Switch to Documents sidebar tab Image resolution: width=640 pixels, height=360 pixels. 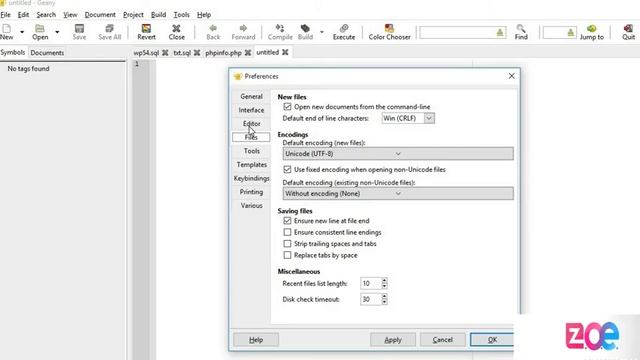pyautogui.click(x=47, y=53)
